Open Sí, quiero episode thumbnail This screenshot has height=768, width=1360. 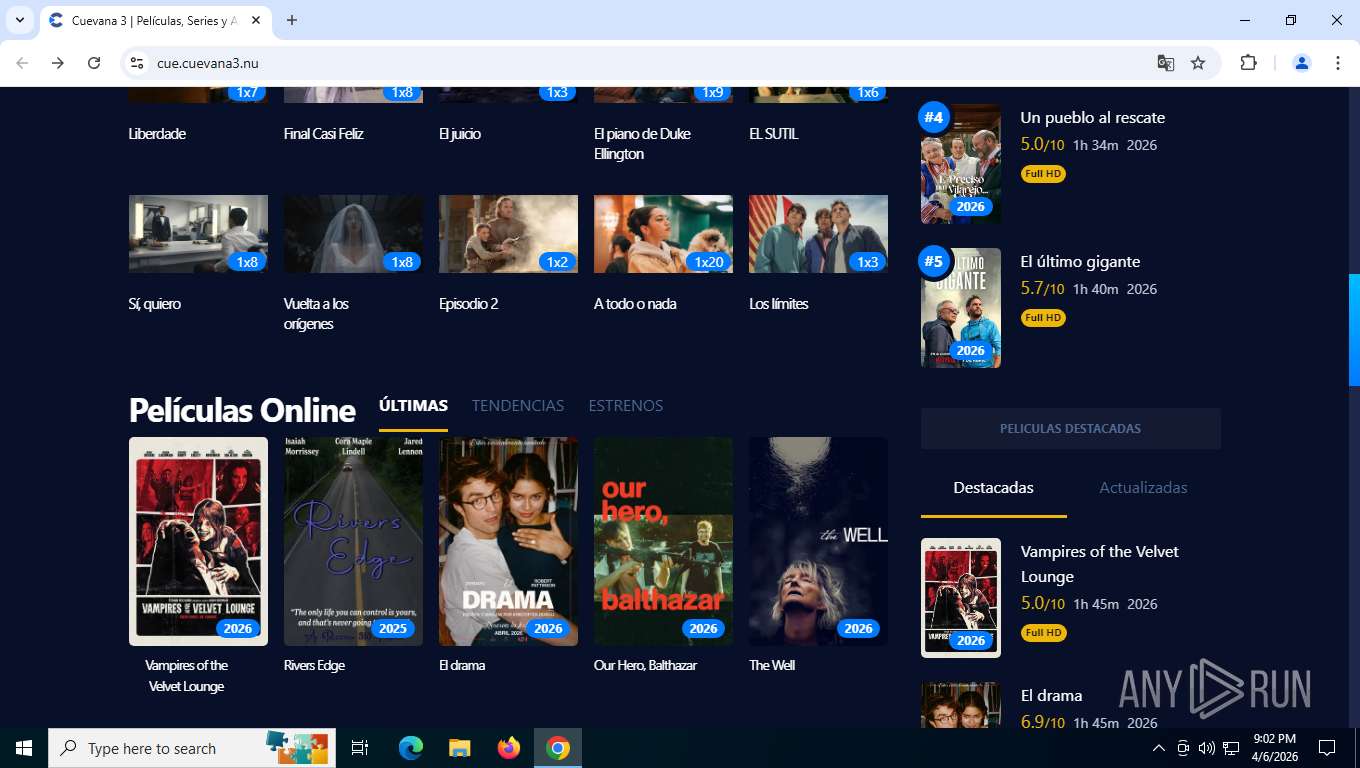(198, 234)
